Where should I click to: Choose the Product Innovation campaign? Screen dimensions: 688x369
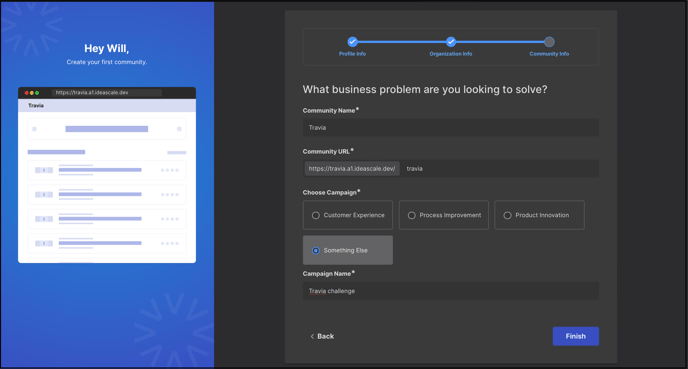click(x=539, y=215)
